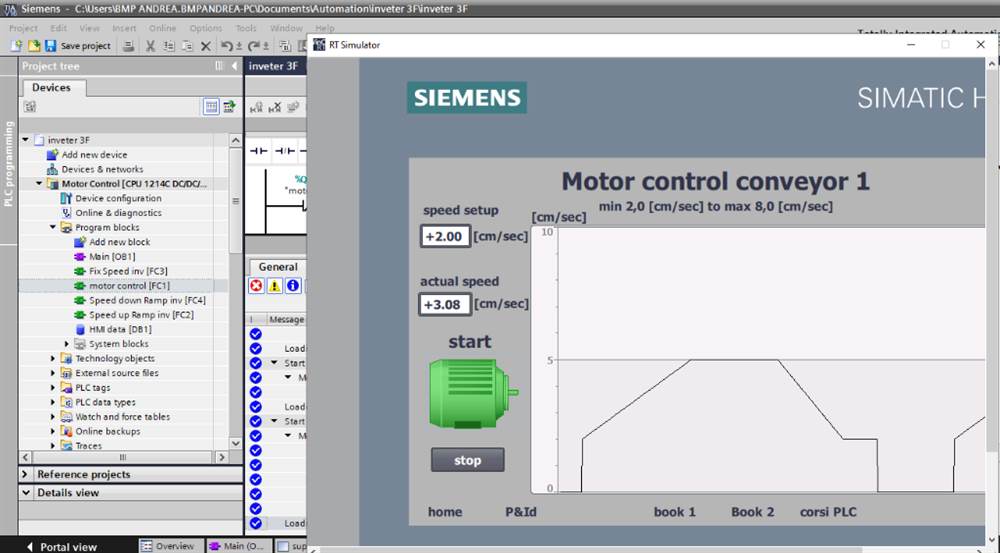Expand the Reference projects section
The image size is (1000, 553).
pyautogui.click(x=26, y=474)
